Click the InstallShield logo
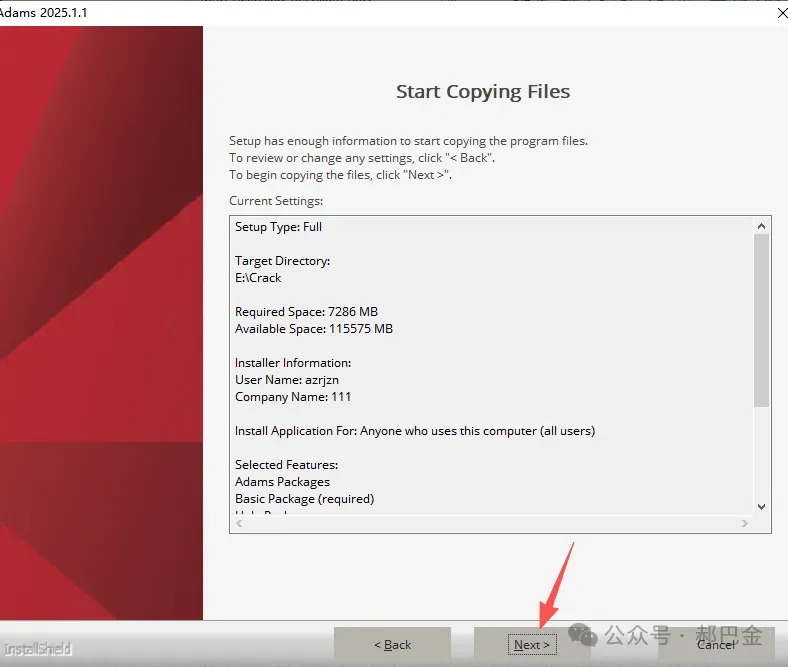This screenshot has width=788, height=667. 38,649
